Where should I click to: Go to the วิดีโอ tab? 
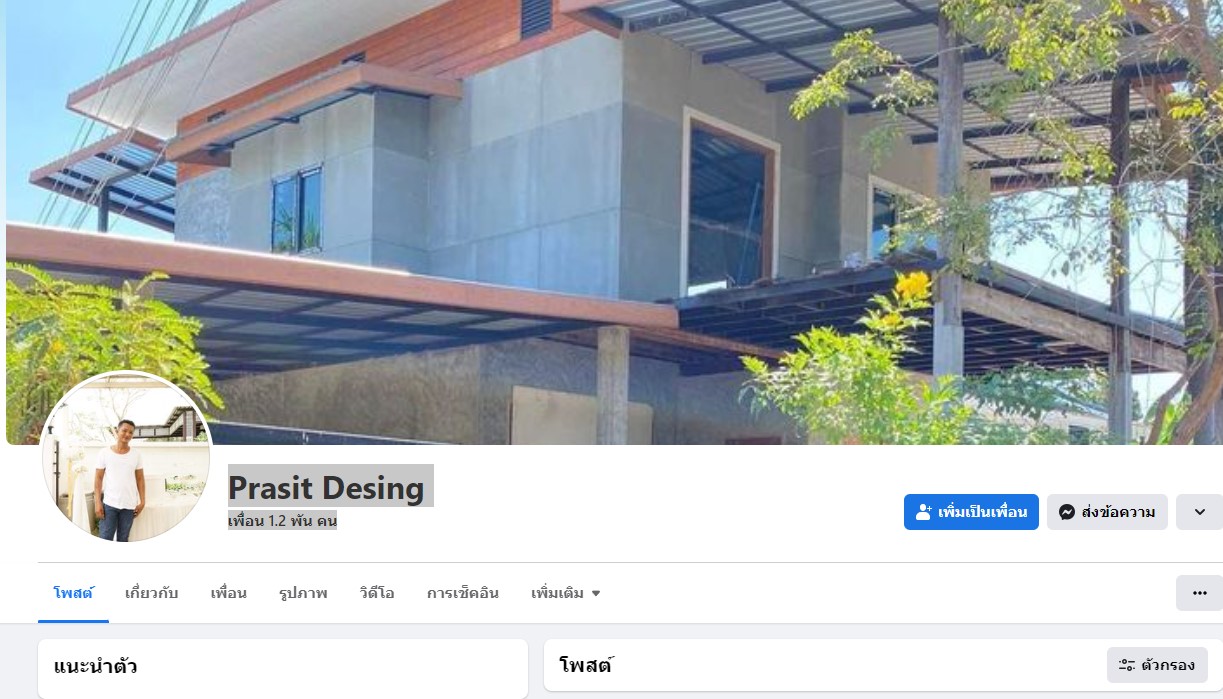377,593
